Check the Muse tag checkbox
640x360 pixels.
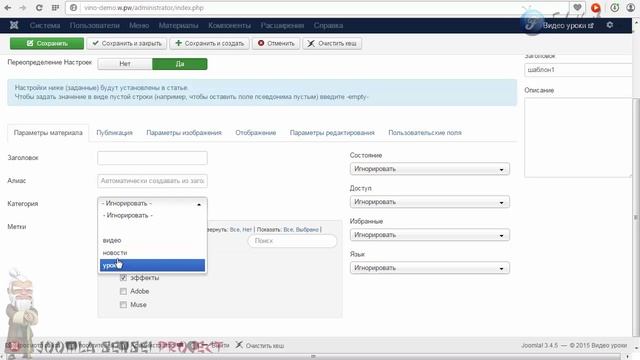coord(123,304)
